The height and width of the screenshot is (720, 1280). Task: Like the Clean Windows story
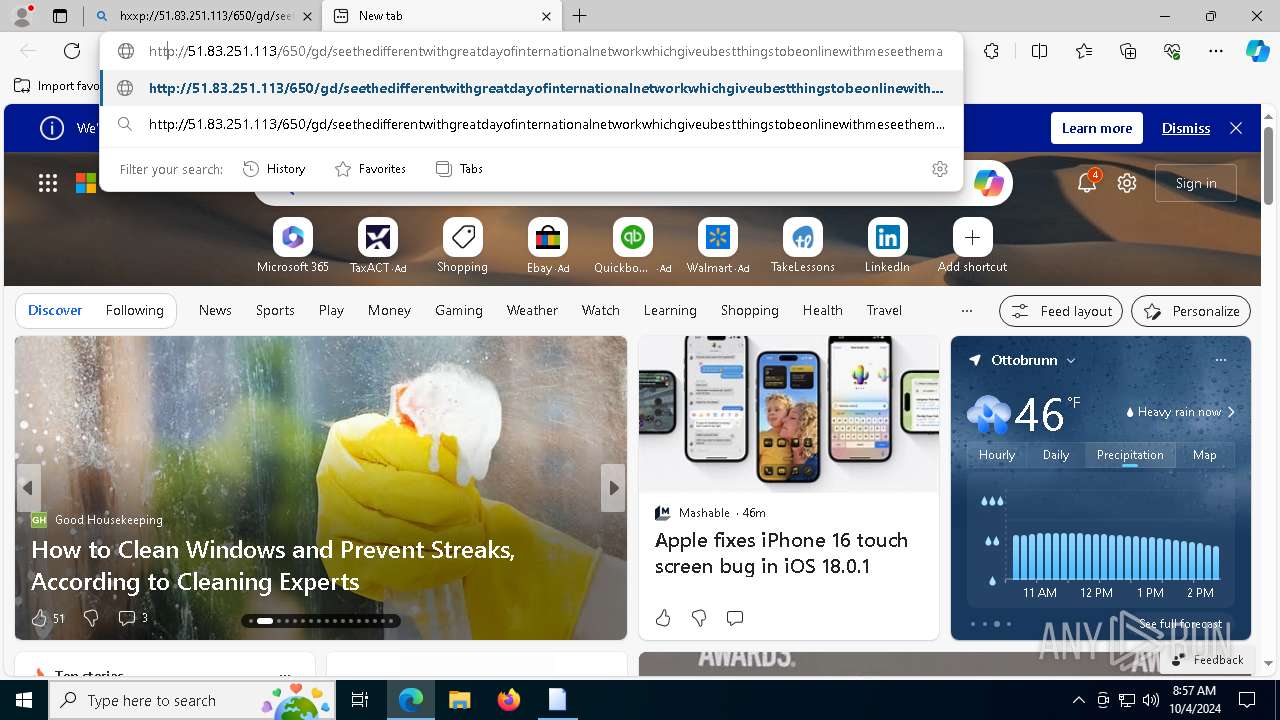click(x=47, y=618)
